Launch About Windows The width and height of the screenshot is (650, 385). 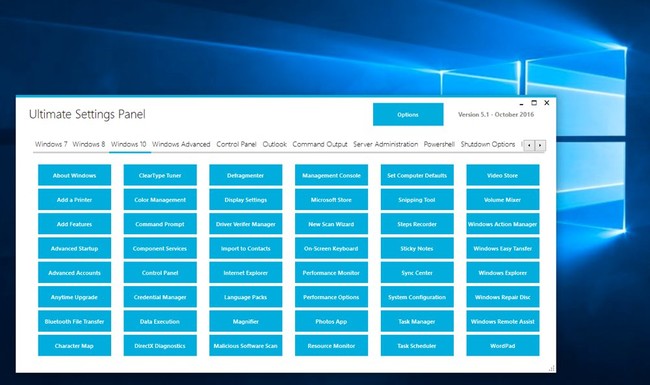[75, 175]
